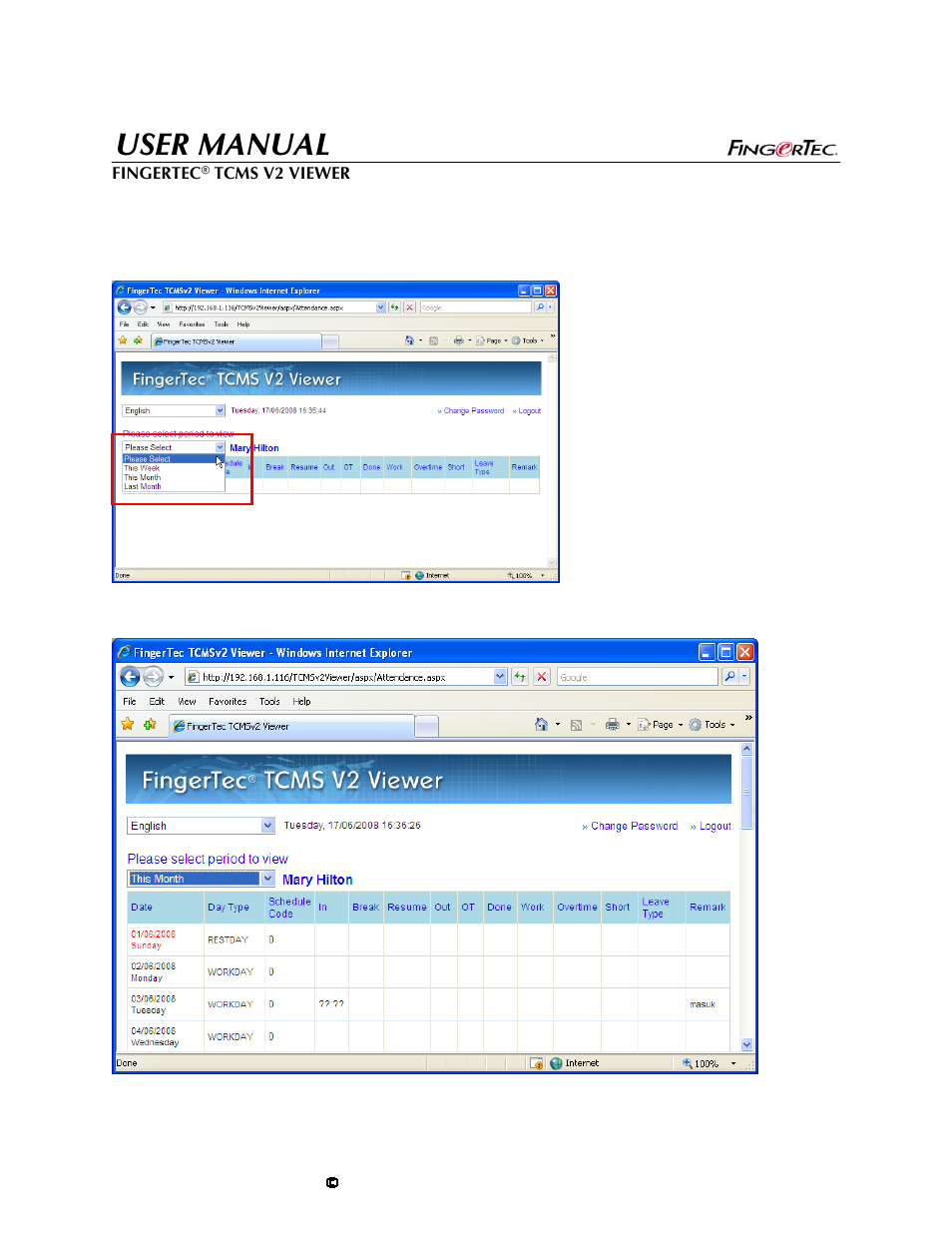Open the Favorites menu in larger window

[228, 702]
